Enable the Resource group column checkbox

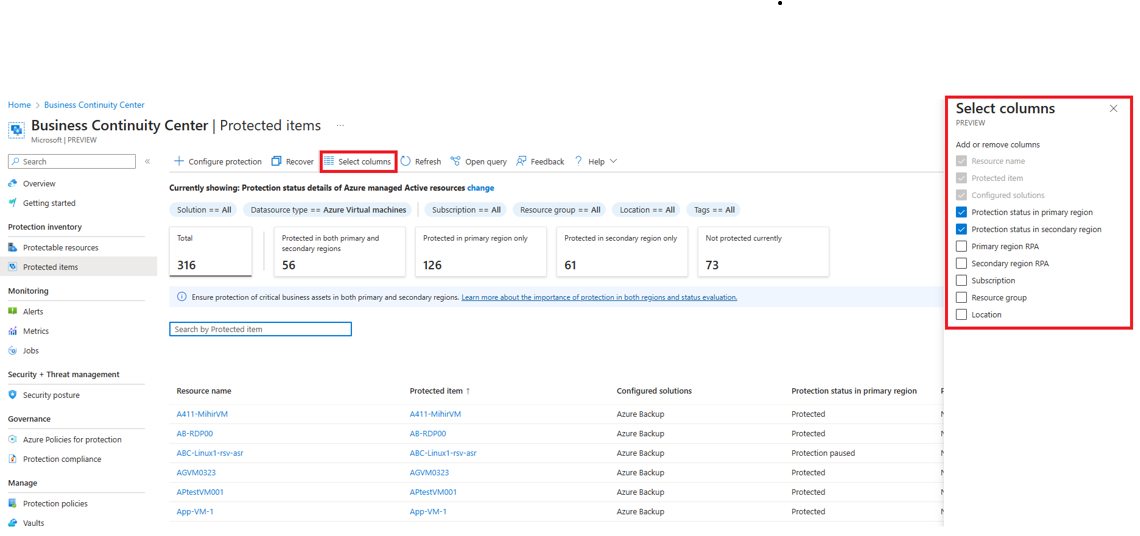(961, 297)
